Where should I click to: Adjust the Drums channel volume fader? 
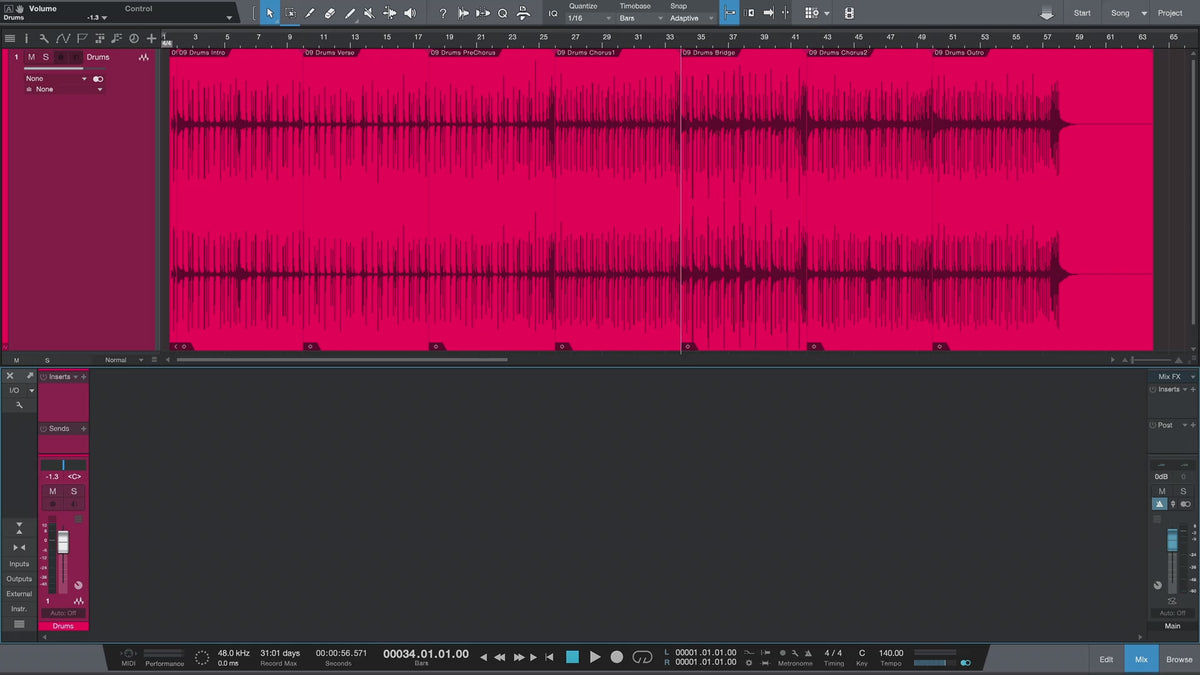[63, 542]
